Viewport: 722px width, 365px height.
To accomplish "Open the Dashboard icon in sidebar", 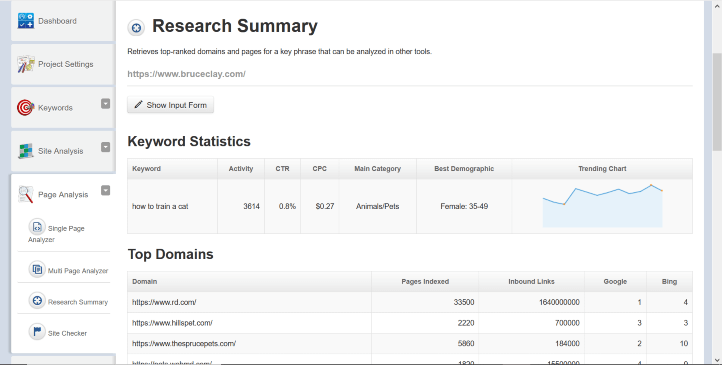I will (26, 21).
